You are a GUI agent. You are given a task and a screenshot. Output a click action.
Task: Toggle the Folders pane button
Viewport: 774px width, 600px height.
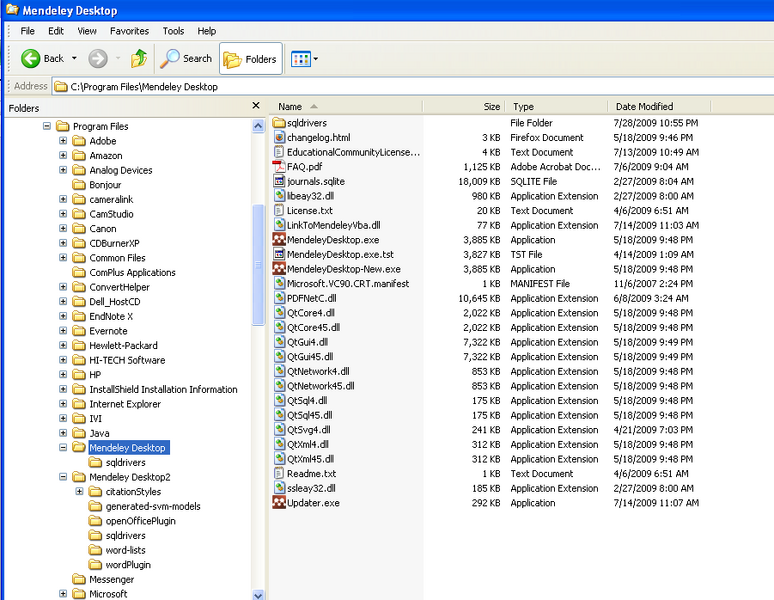tap(251, 59)
